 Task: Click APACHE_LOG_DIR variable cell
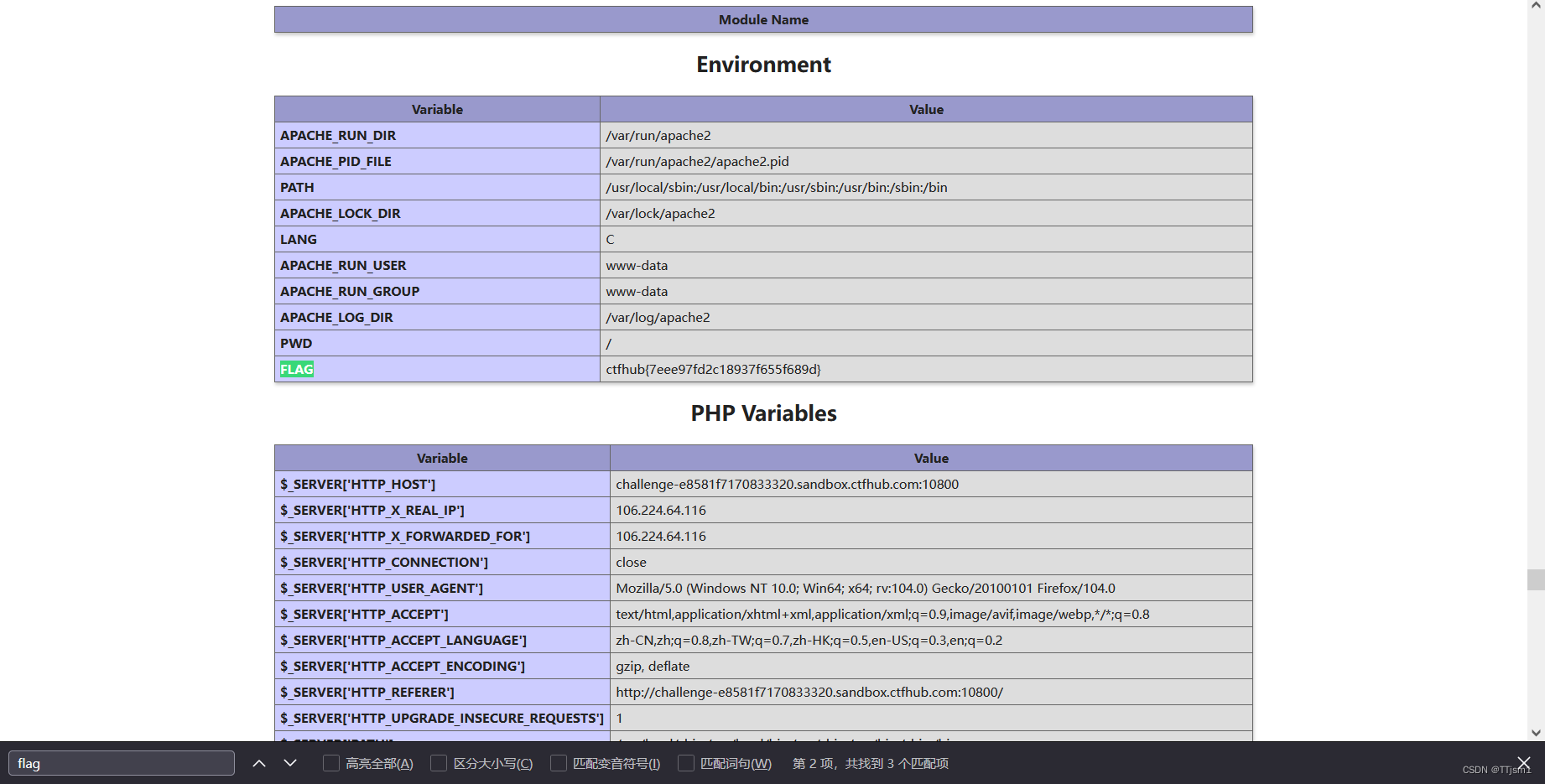(437, 317)
